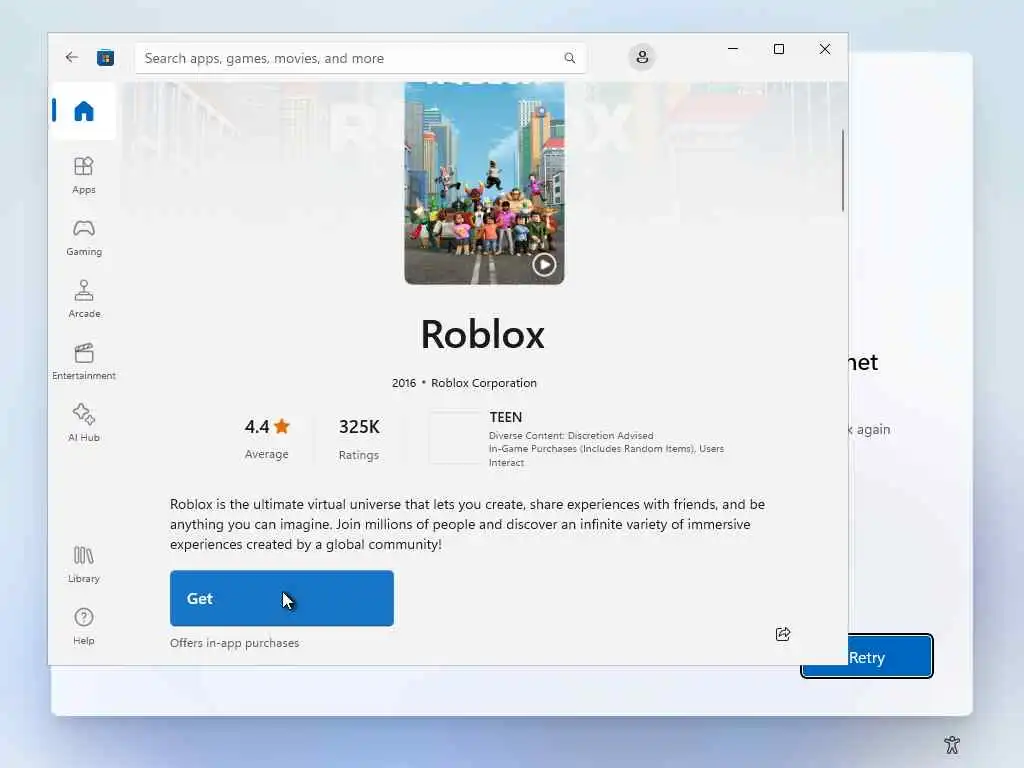Click the Roblox Corporation publisher link
Image resolution: width=1024 pixels, height=768 pixels.
484,383
